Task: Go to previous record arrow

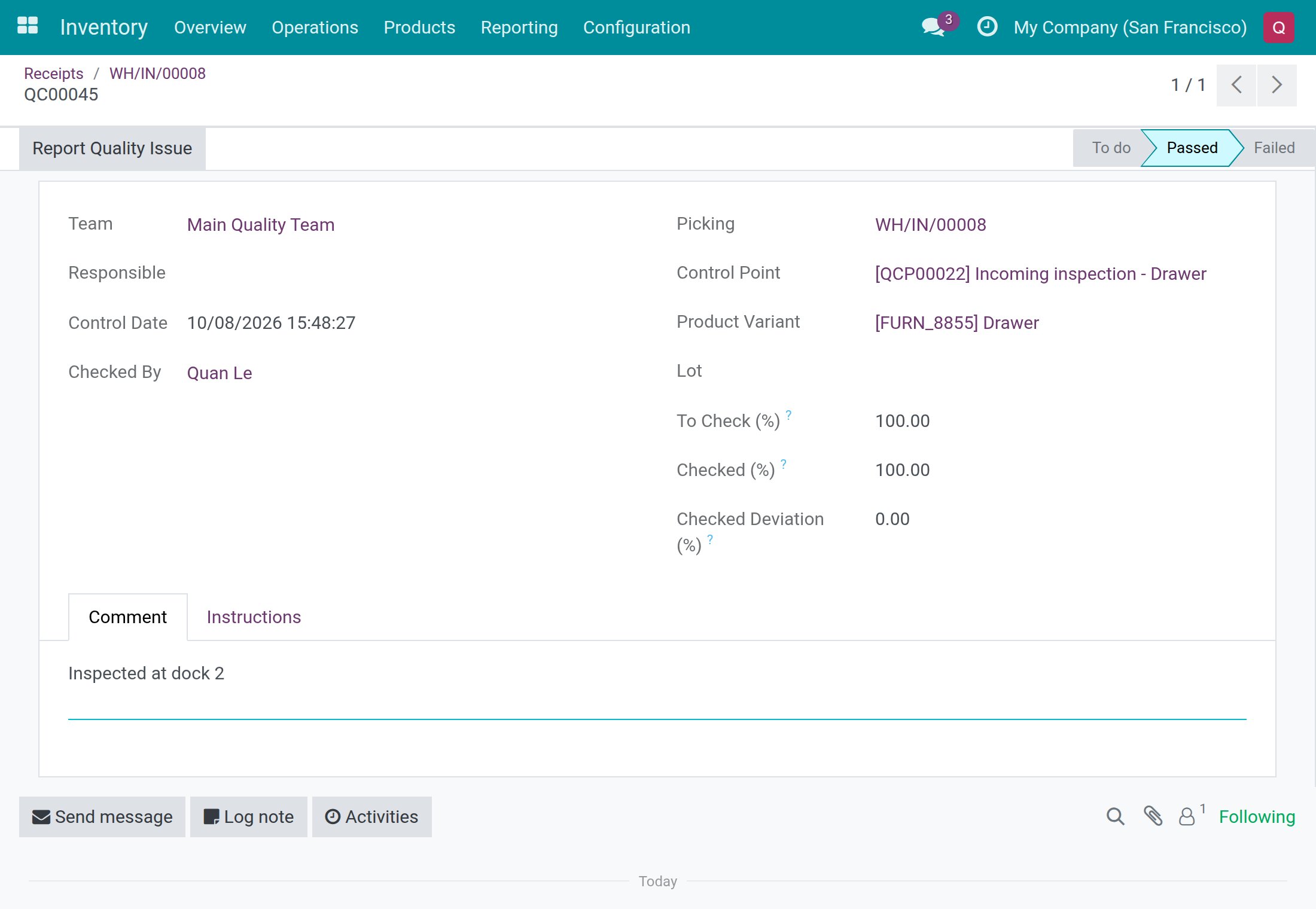Action: 1236,85
